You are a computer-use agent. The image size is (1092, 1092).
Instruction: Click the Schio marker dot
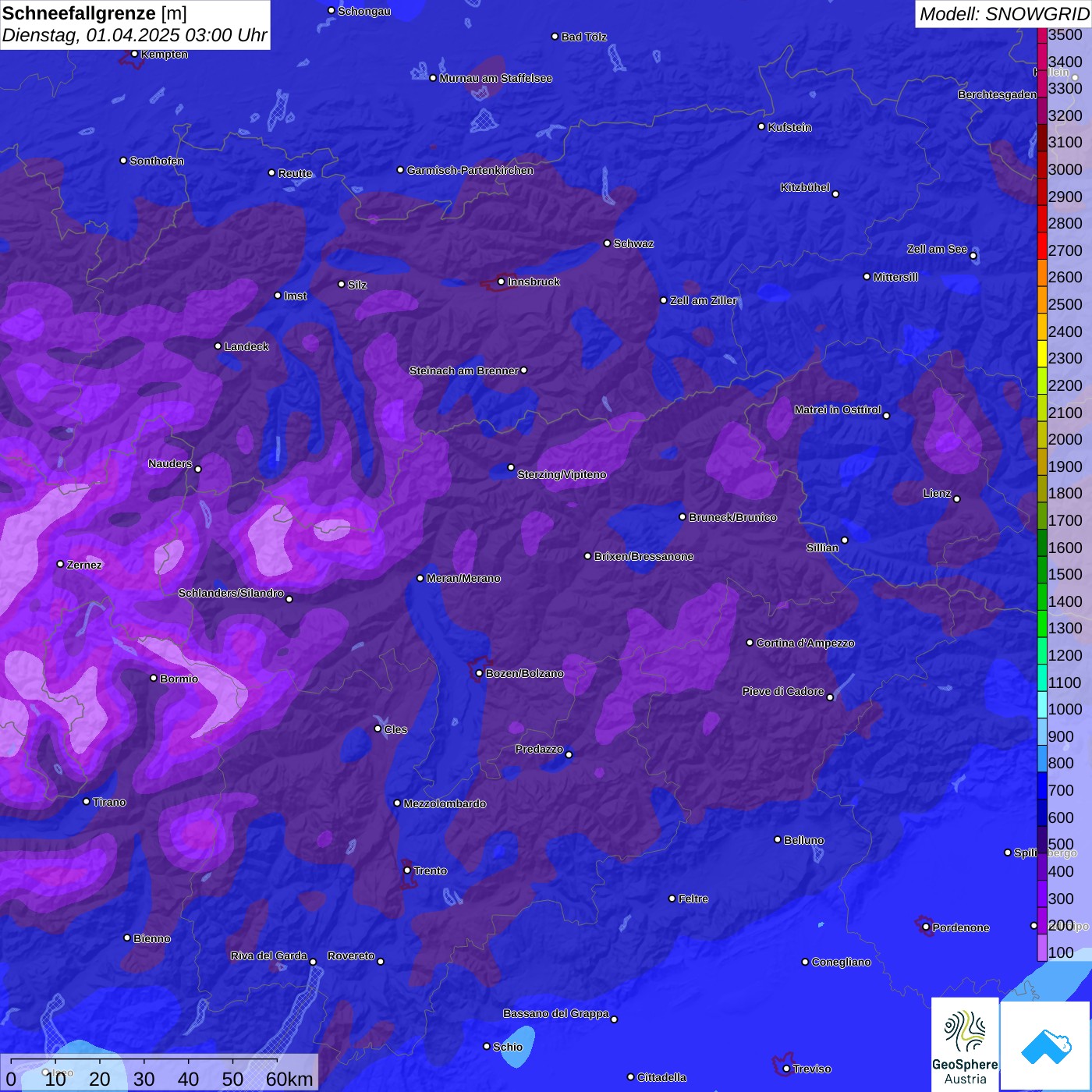pos(487,1047)
